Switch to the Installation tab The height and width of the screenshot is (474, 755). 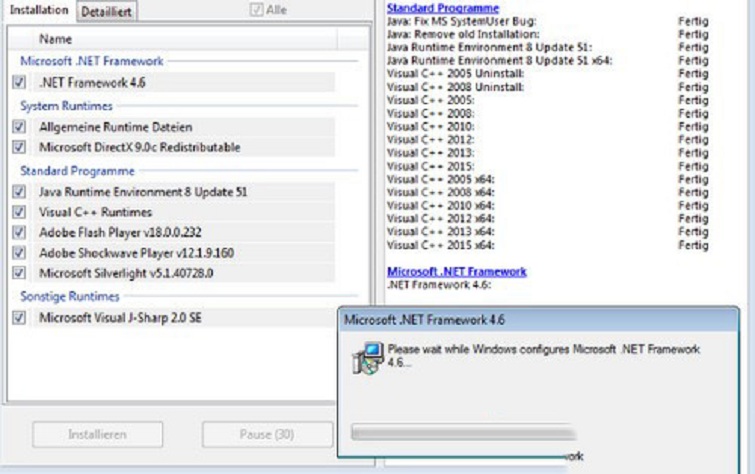pos(39,10)
